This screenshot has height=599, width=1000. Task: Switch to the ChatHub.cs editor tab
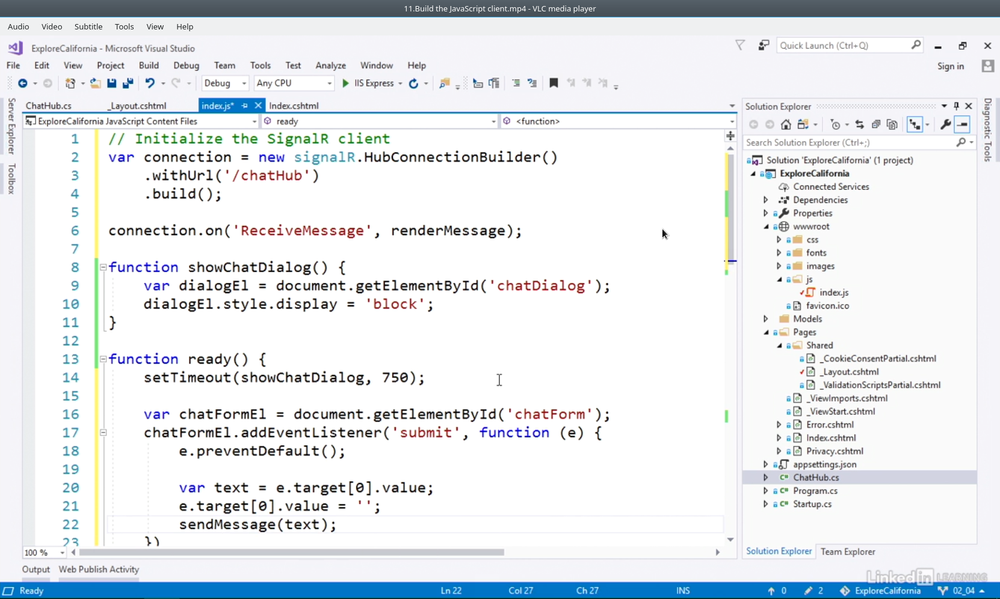48,106
